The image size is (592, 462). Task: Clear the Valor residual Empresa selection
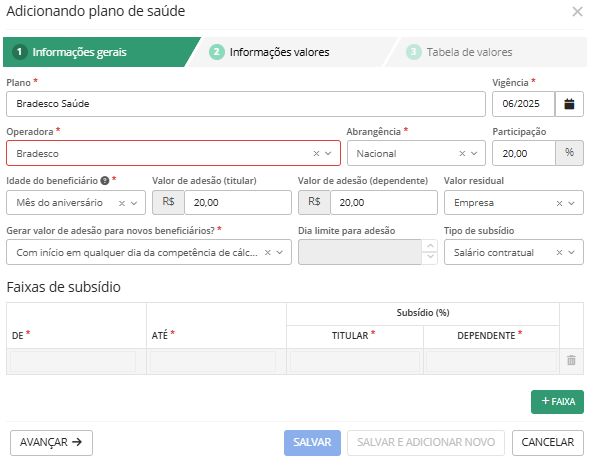click(x=560, y=203)
